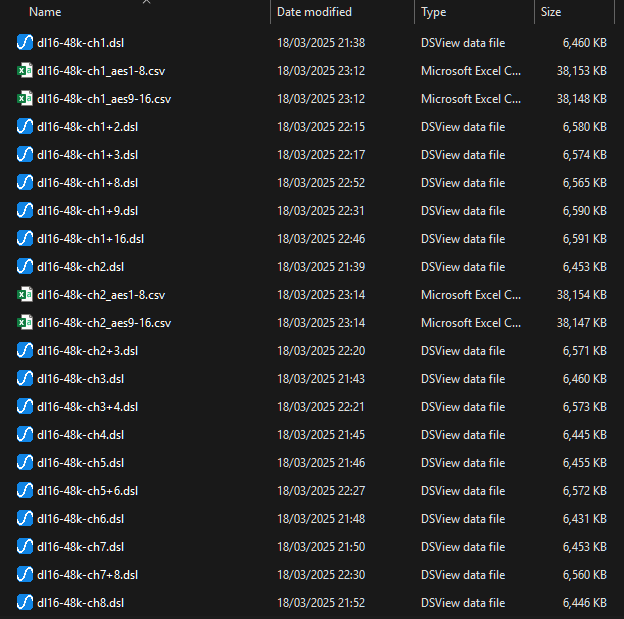Select file name dl16-48k-ch1_aes9-16.csv

[104, 99]
